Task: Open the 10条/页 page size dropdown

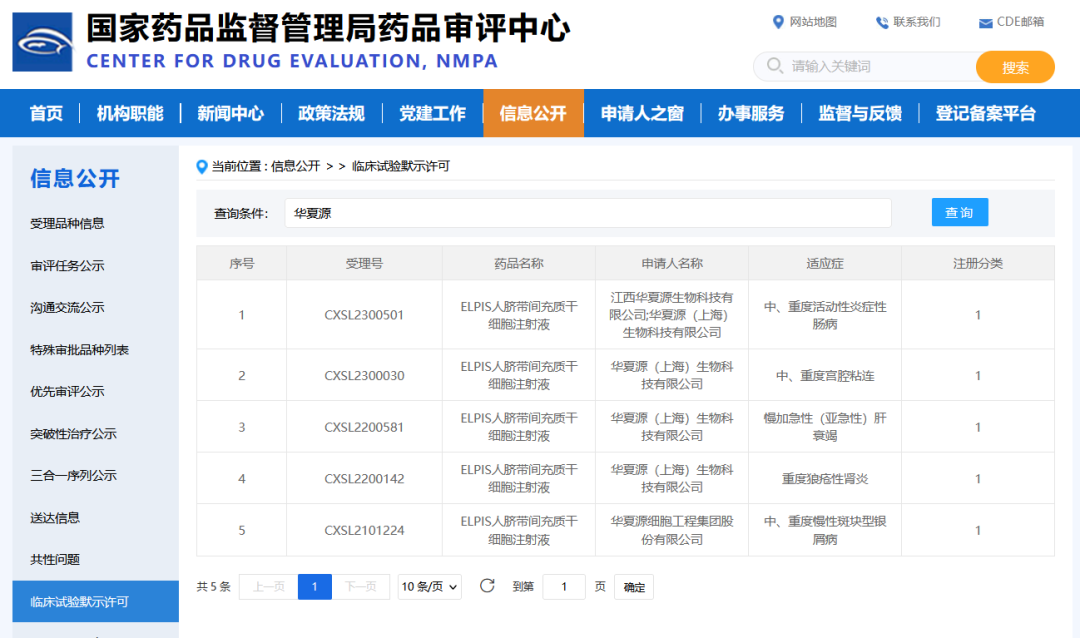Action: 429,587
